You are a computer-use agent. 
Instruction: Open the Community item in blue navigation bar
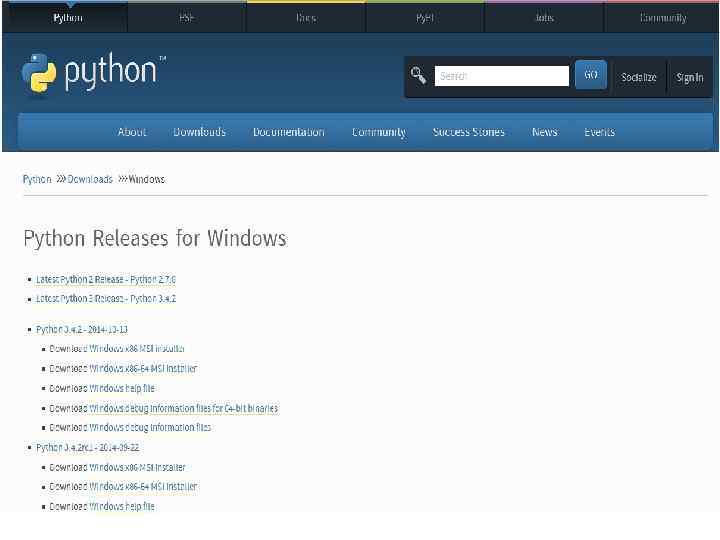pyautogui.click(x=379, y=132)
